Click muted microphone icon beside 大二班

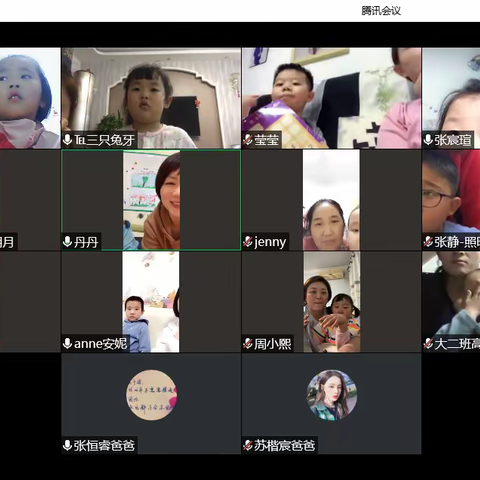tap(428, 344)
